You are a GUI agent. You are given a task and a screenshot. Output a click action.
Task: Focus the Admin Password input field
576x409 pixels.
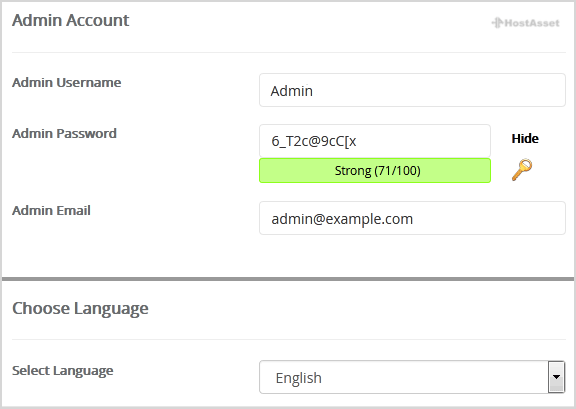click(375, 141)
